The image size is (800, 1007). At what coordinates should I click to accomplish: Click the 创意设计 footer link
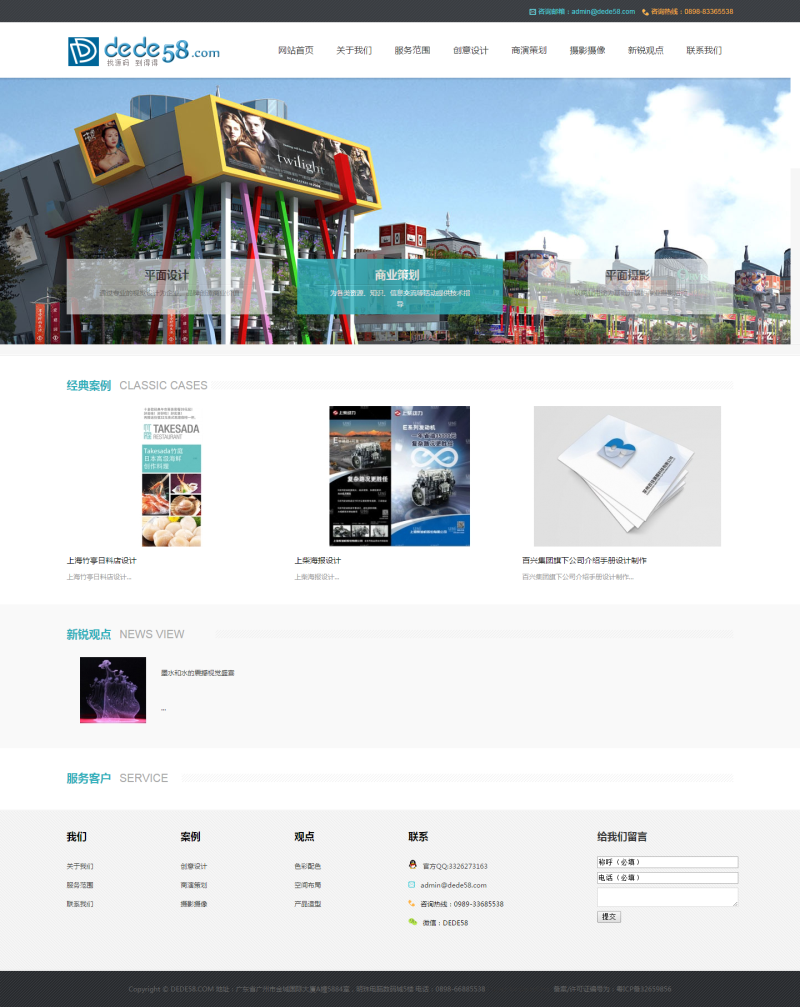pyautogui.click(x=194, y=866)
